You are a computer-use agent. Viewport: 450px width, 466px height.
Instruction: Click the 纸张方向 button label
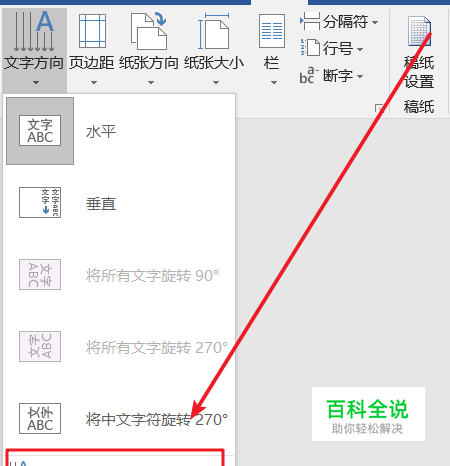[x=149, y=63]
